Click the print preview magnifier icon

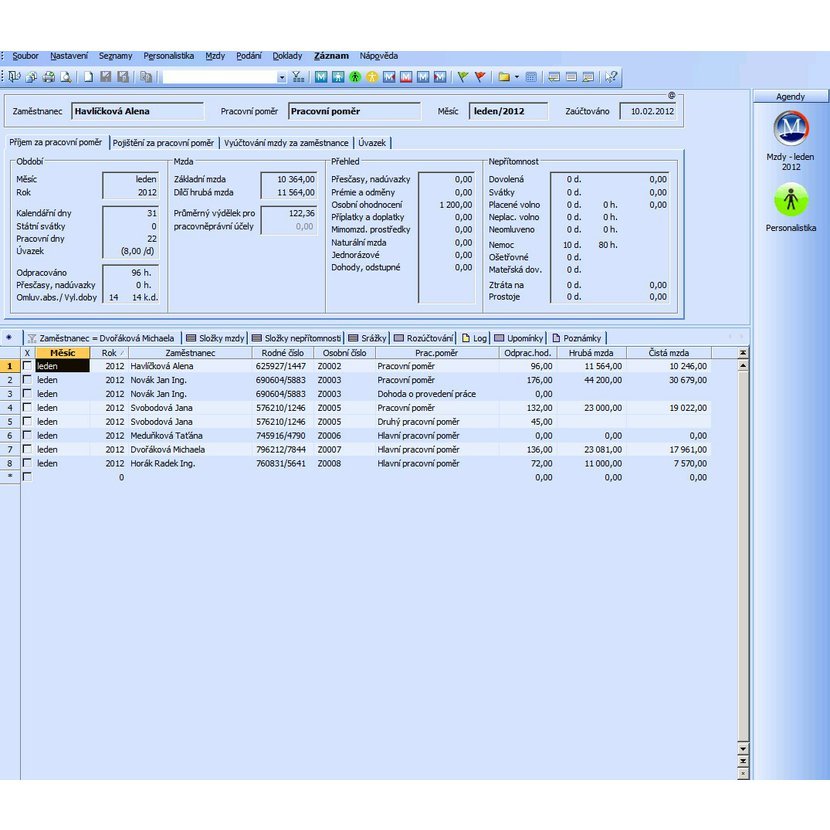click(x=66, y=77)
